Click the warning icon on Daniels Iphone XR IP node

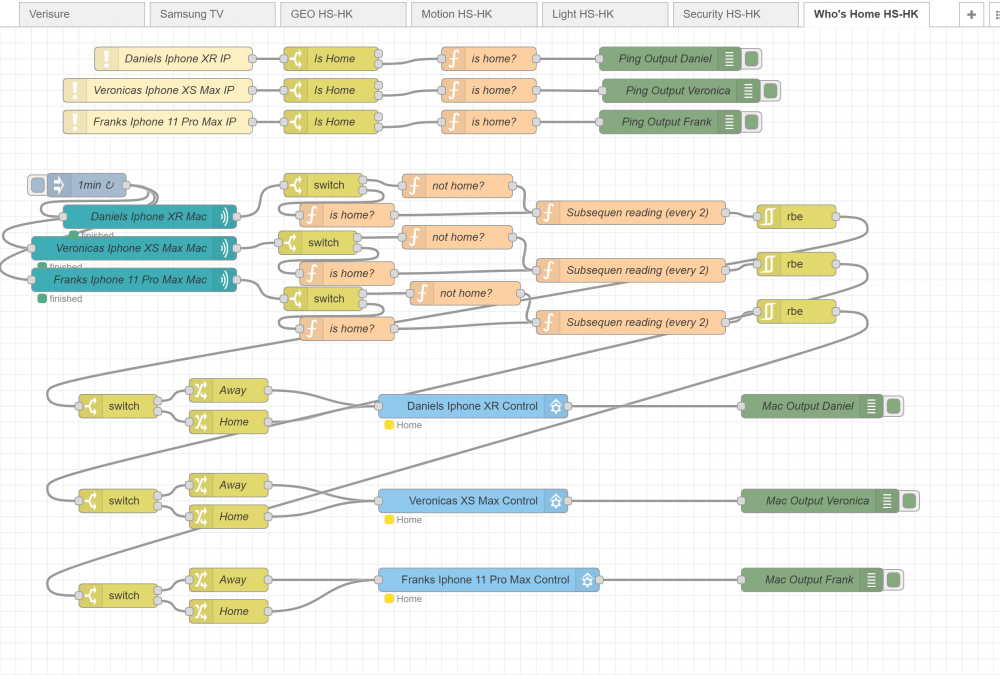(x=107, y=59)
